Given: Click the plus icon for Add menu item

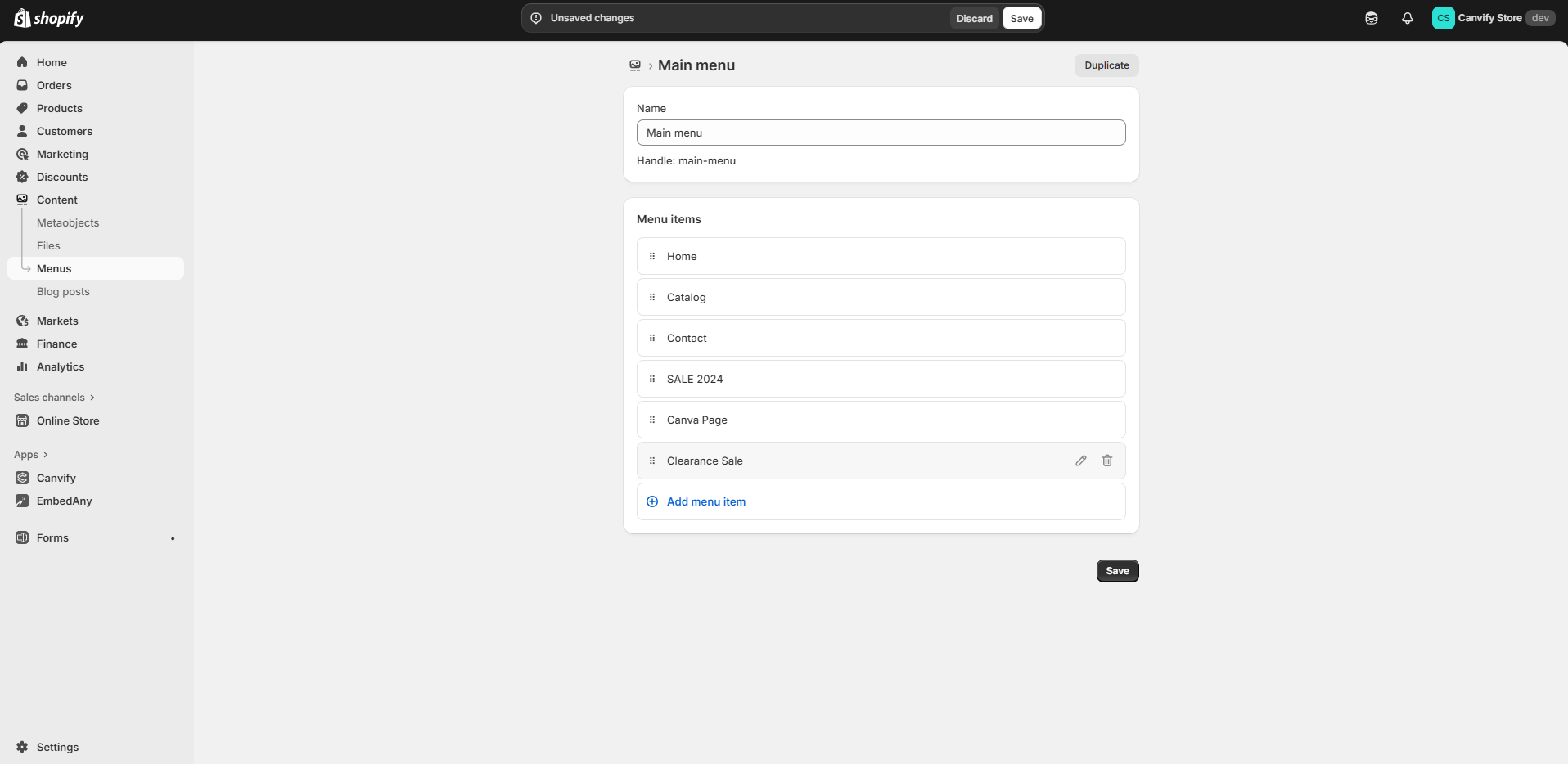Looking at the screenshot, I should pyautogui.click(x=652, y=501).
